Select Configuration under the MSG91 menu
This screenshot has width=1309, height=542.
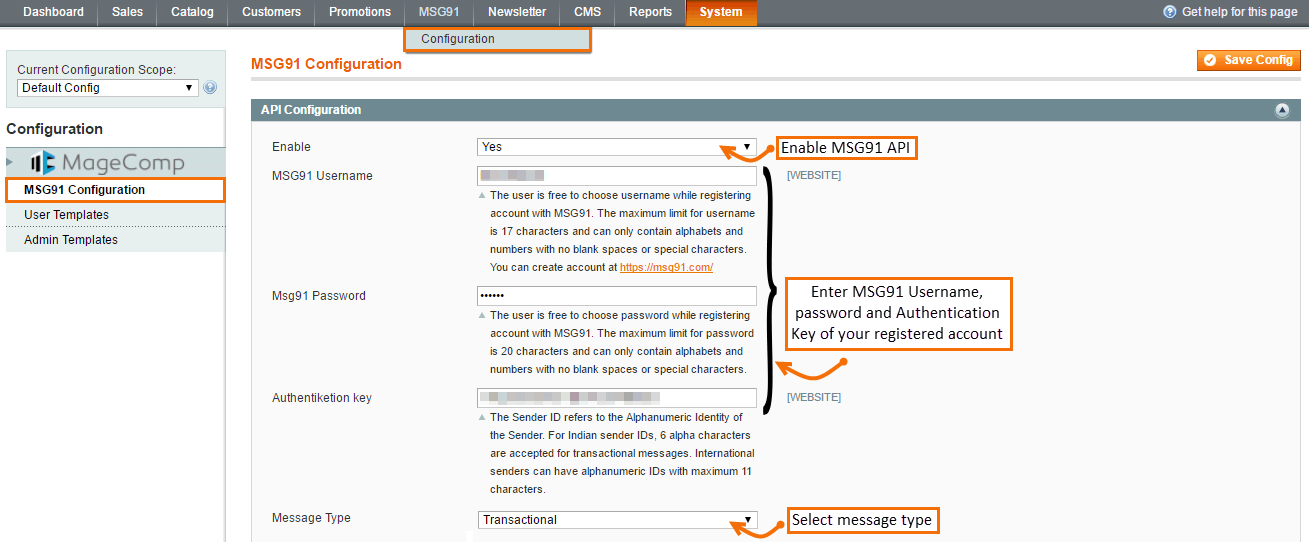pos(458,39)
